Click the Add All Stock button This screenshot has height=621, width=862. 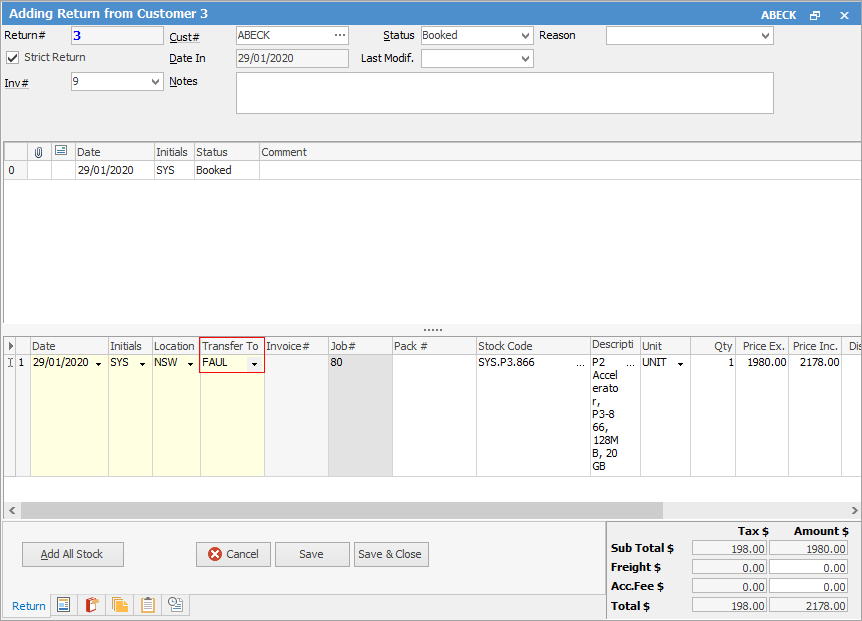tap(72, 554)
